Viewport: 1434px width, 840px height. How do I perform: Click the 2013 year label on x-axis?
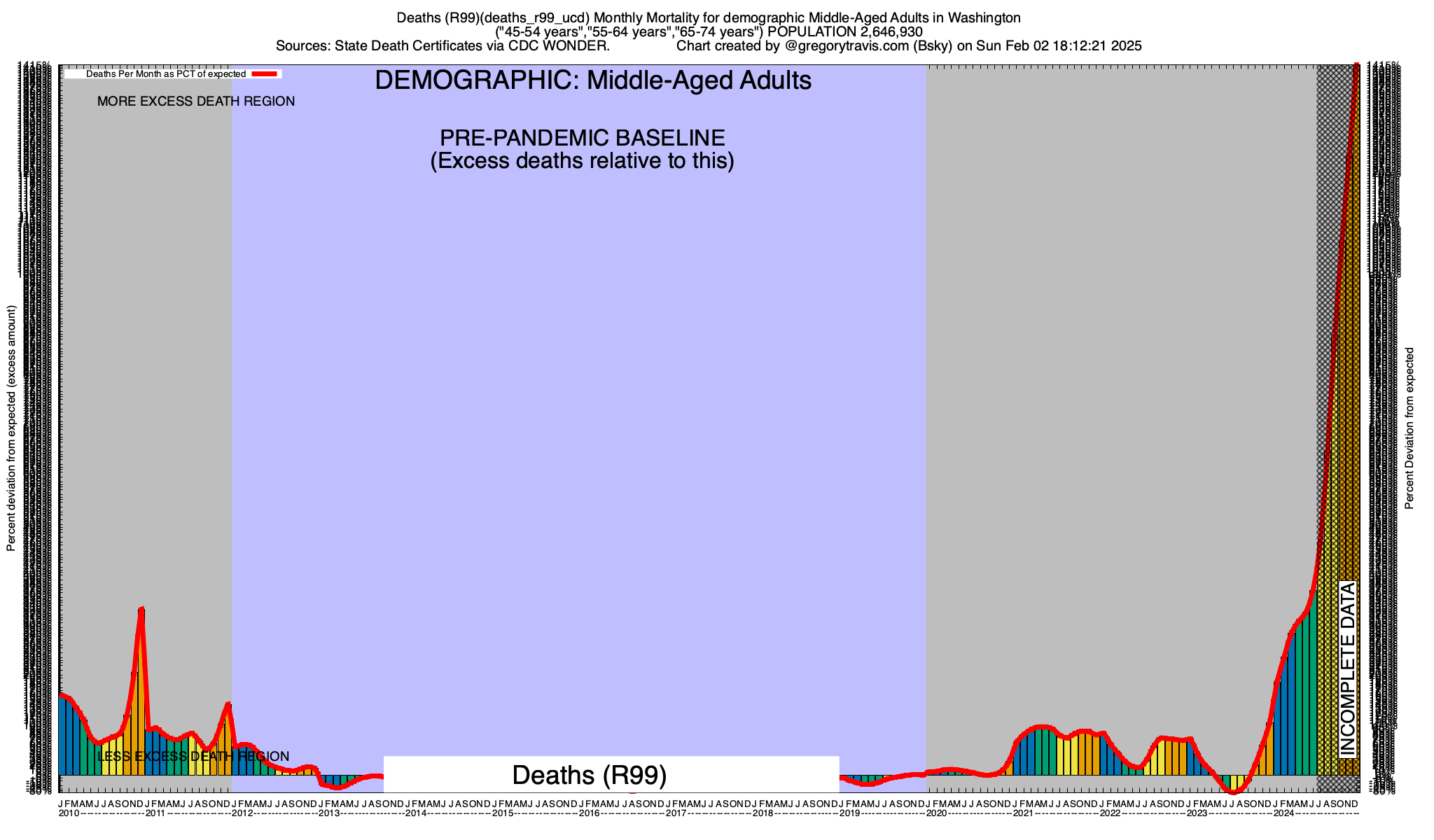click(x=329, y=813)
